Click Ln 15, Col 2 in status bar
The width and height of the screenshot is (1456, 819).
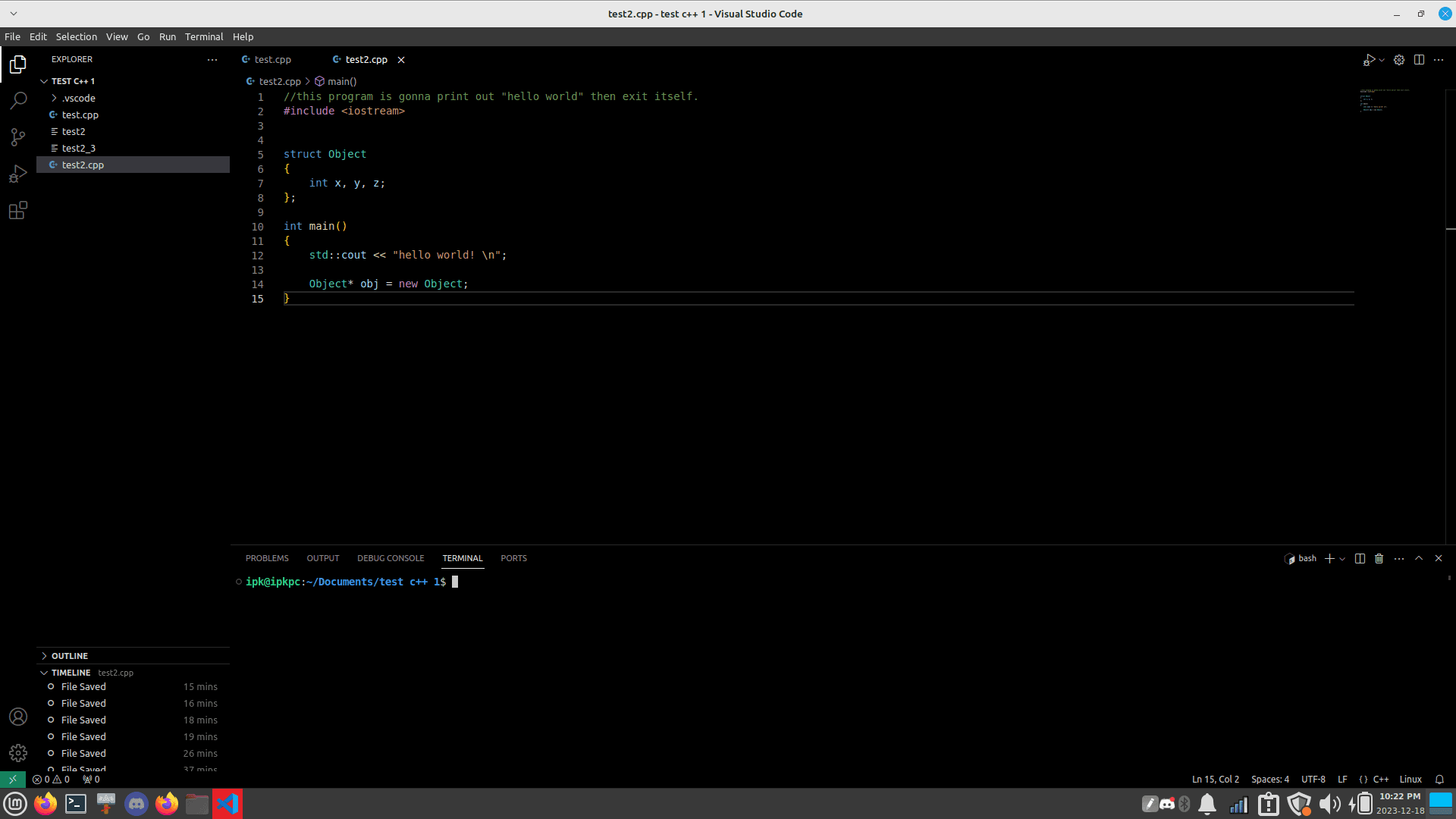coord(1216,780)
